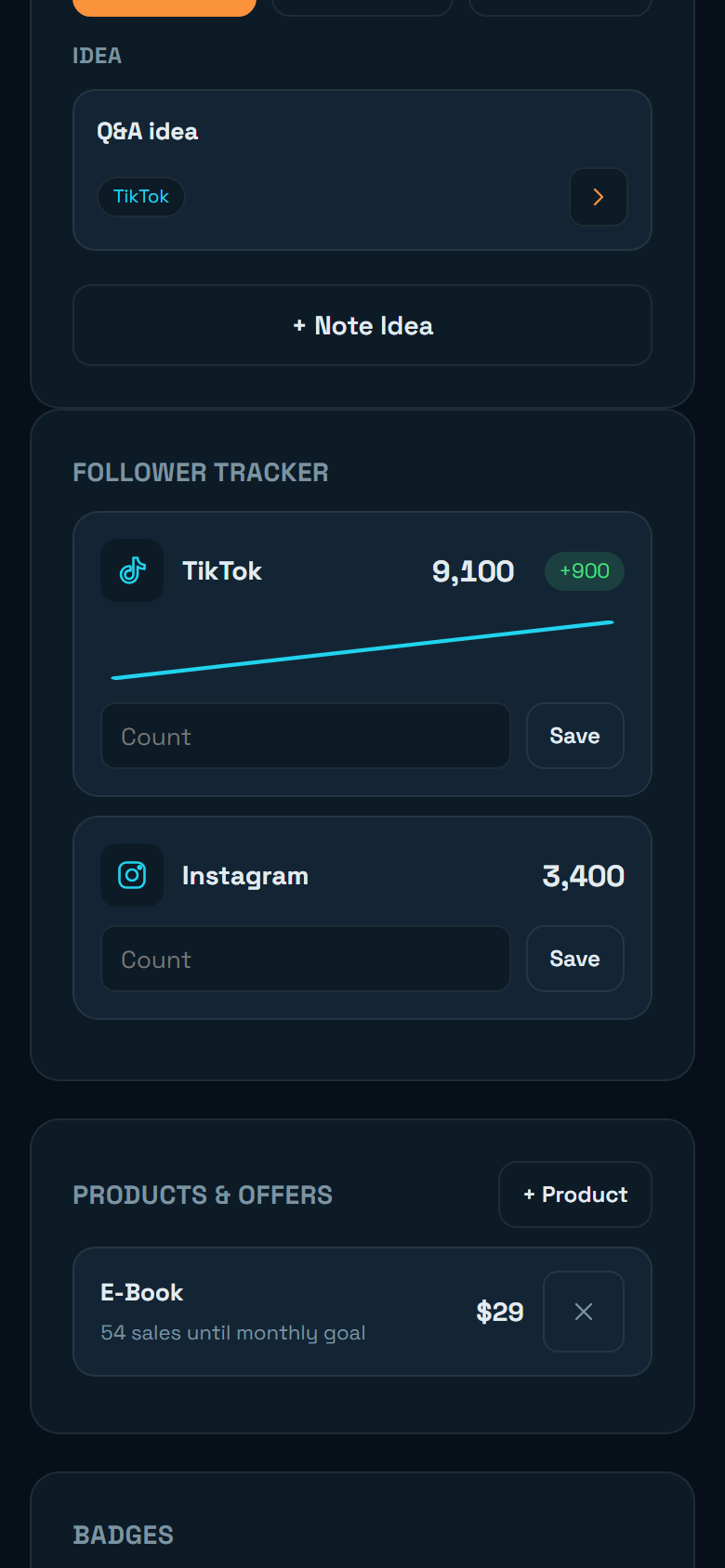Remove the E-Book product with X

[584, 1312]
